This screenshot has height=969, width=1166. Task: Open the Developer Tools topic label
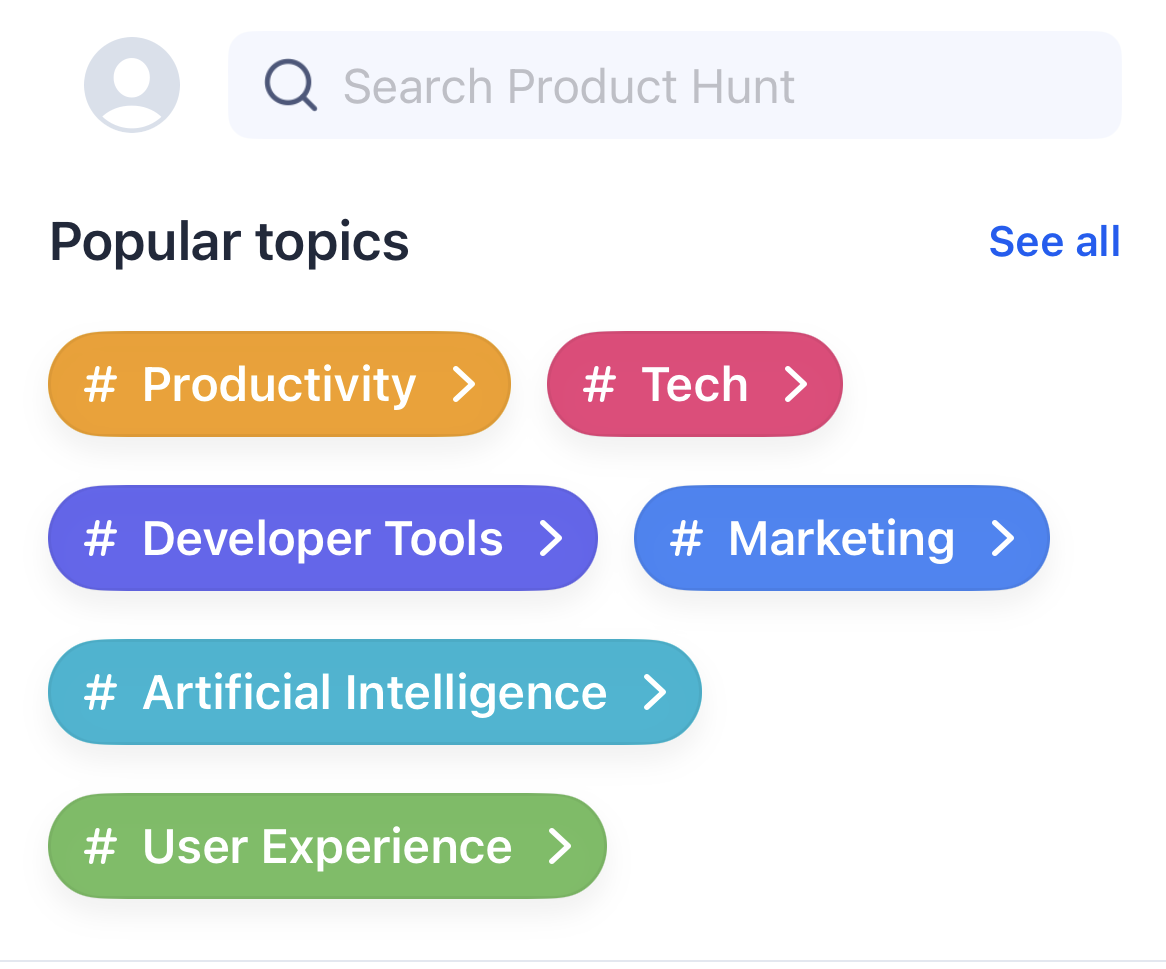coord(322,539)
